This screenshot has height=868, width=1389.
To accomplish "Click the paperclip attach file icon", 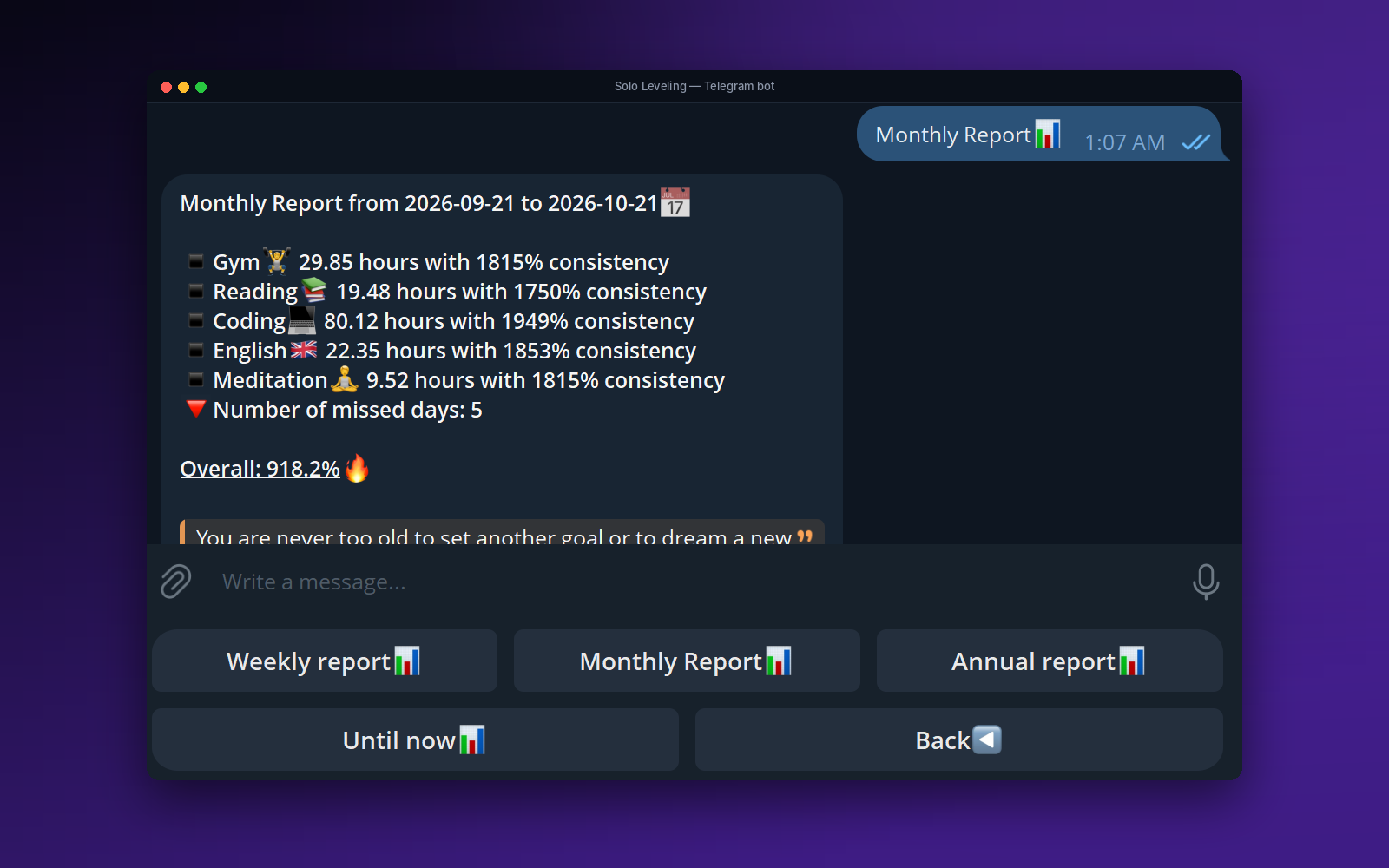I will (x=175, y=582).
